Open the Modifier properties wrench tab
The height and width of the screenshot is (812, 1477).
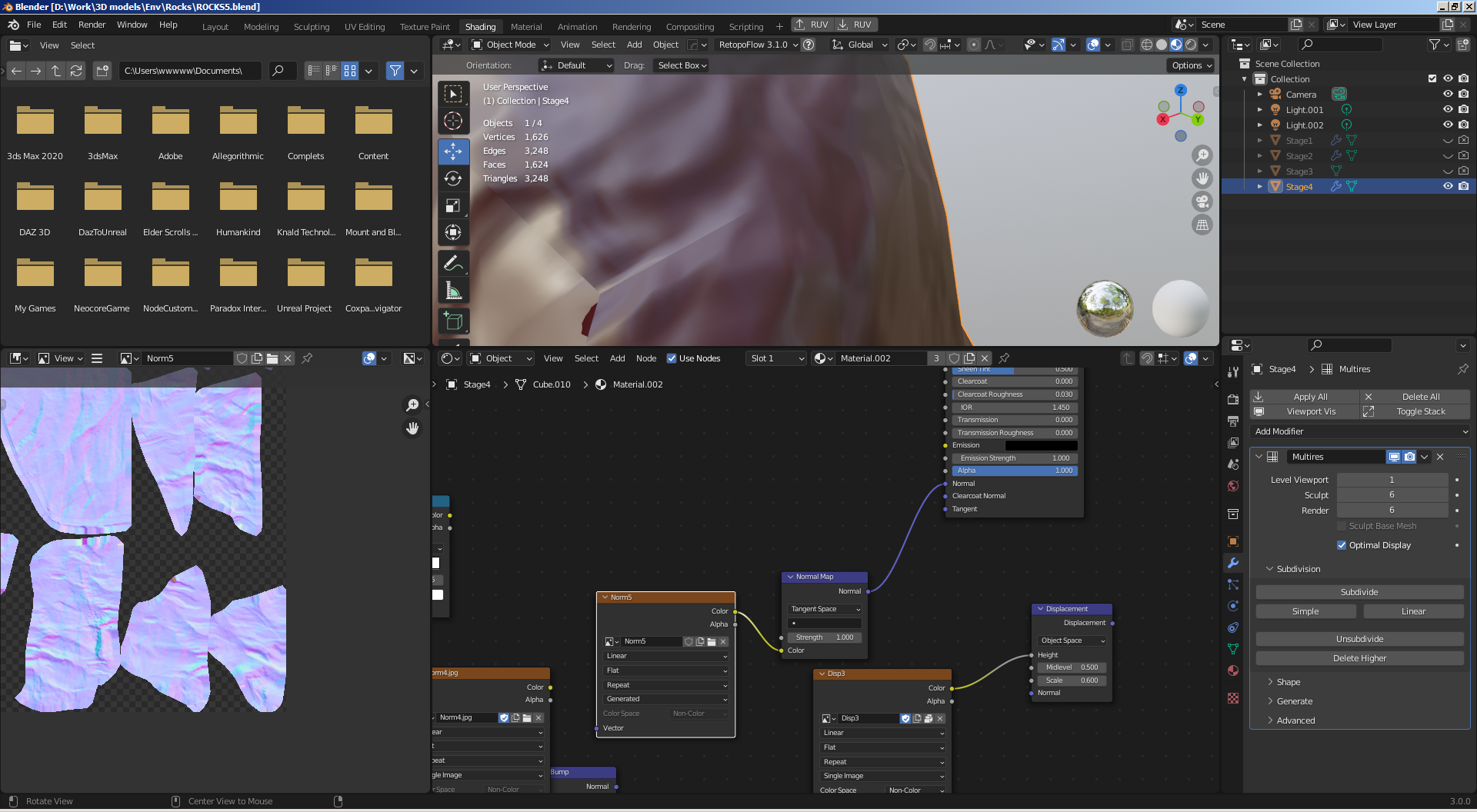[1233, 563]
